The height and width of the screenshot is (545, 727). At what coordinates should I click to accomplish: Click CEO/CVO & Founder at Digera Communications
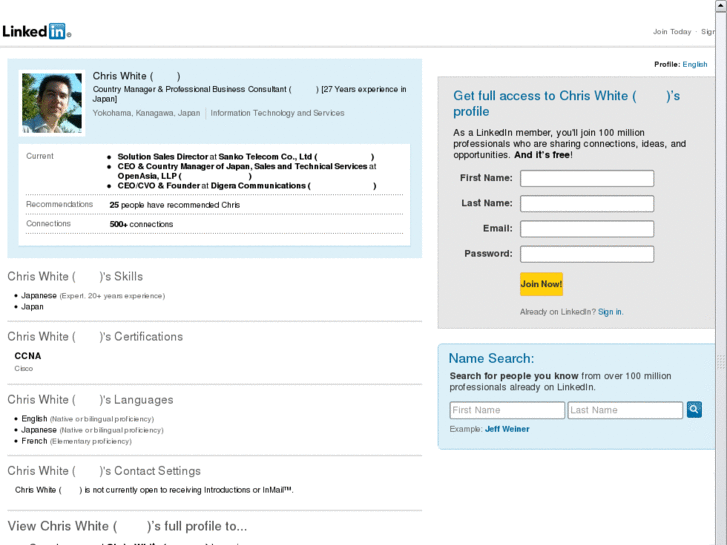tap(247, 186)
